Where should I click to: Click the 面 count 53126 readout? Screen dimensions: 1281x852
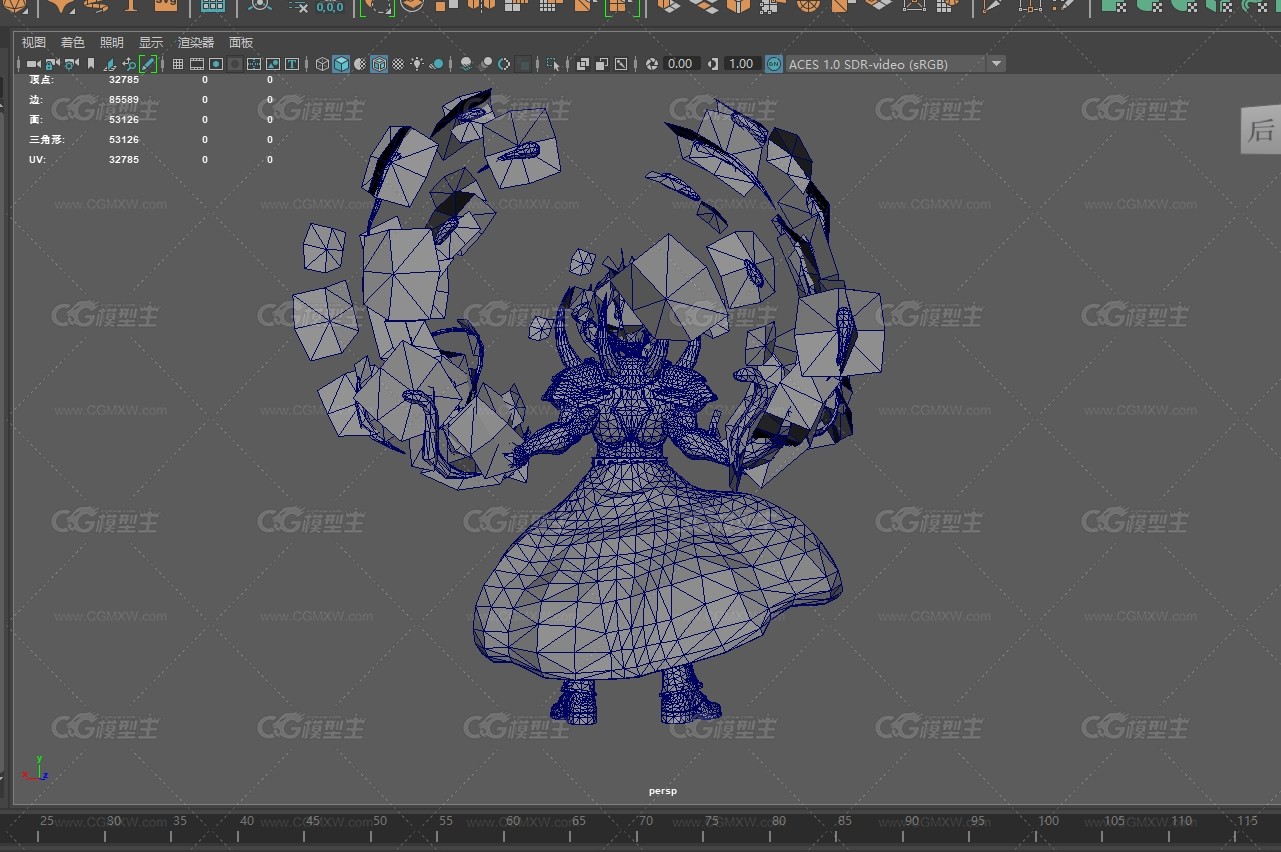pyautogui.click(x=124, y=119)
